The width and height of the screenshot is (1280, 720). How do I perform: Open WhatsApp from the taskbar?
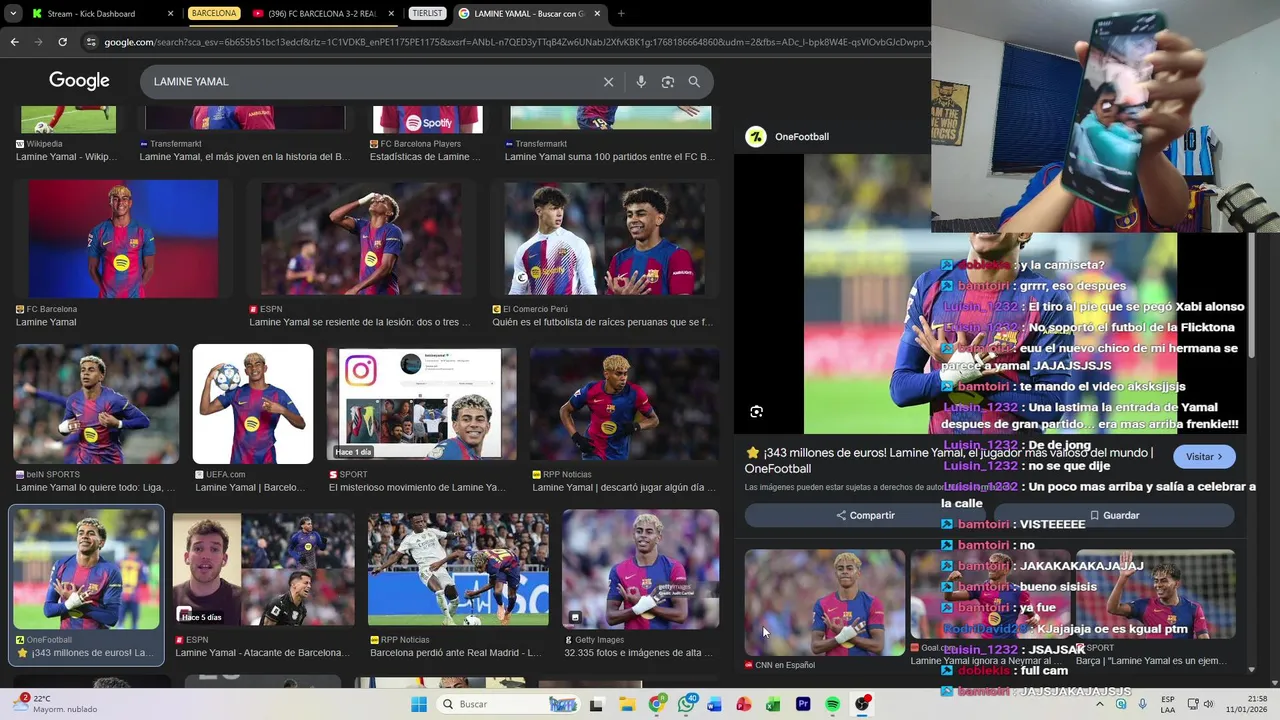686,704
